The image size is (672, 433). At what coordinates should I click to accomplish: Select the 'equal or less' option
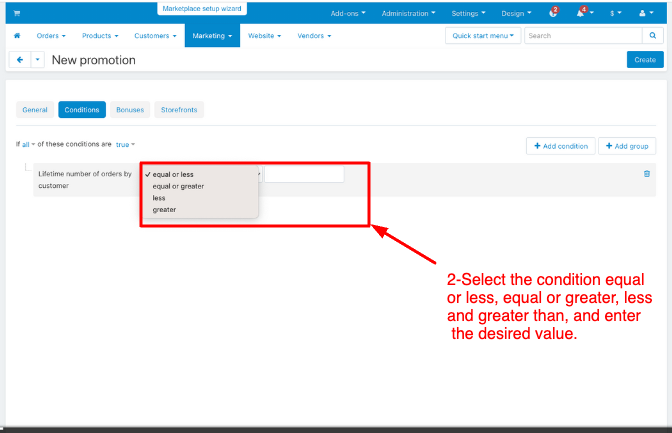click(173, 174)
